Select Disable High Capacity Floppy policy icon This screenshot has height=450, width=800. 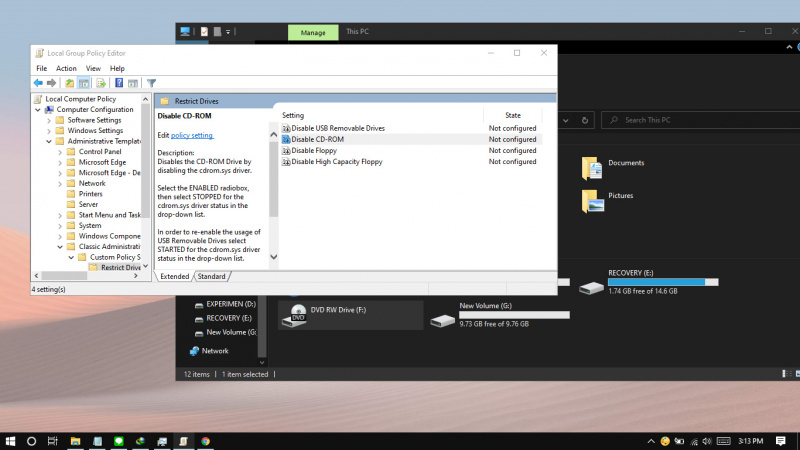[286, 162]
